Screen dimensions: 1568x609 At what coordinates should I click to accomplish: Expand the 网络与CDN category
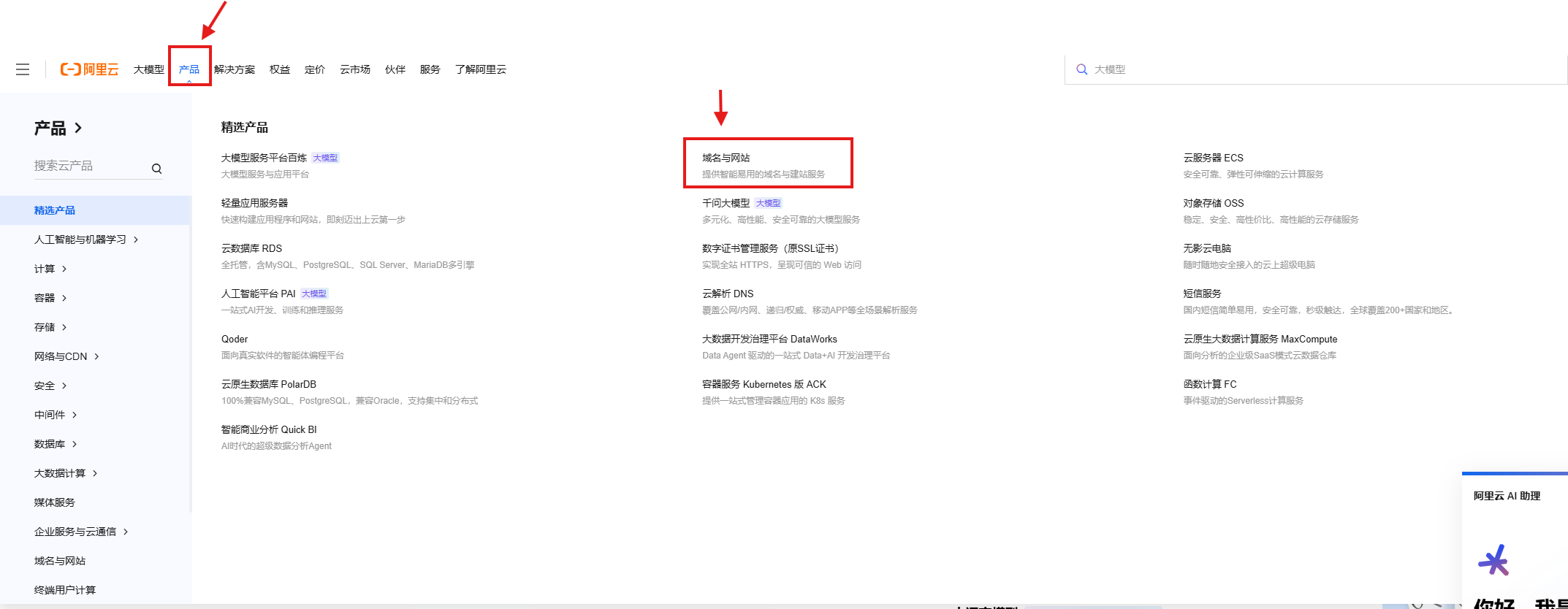click(66, 356)
